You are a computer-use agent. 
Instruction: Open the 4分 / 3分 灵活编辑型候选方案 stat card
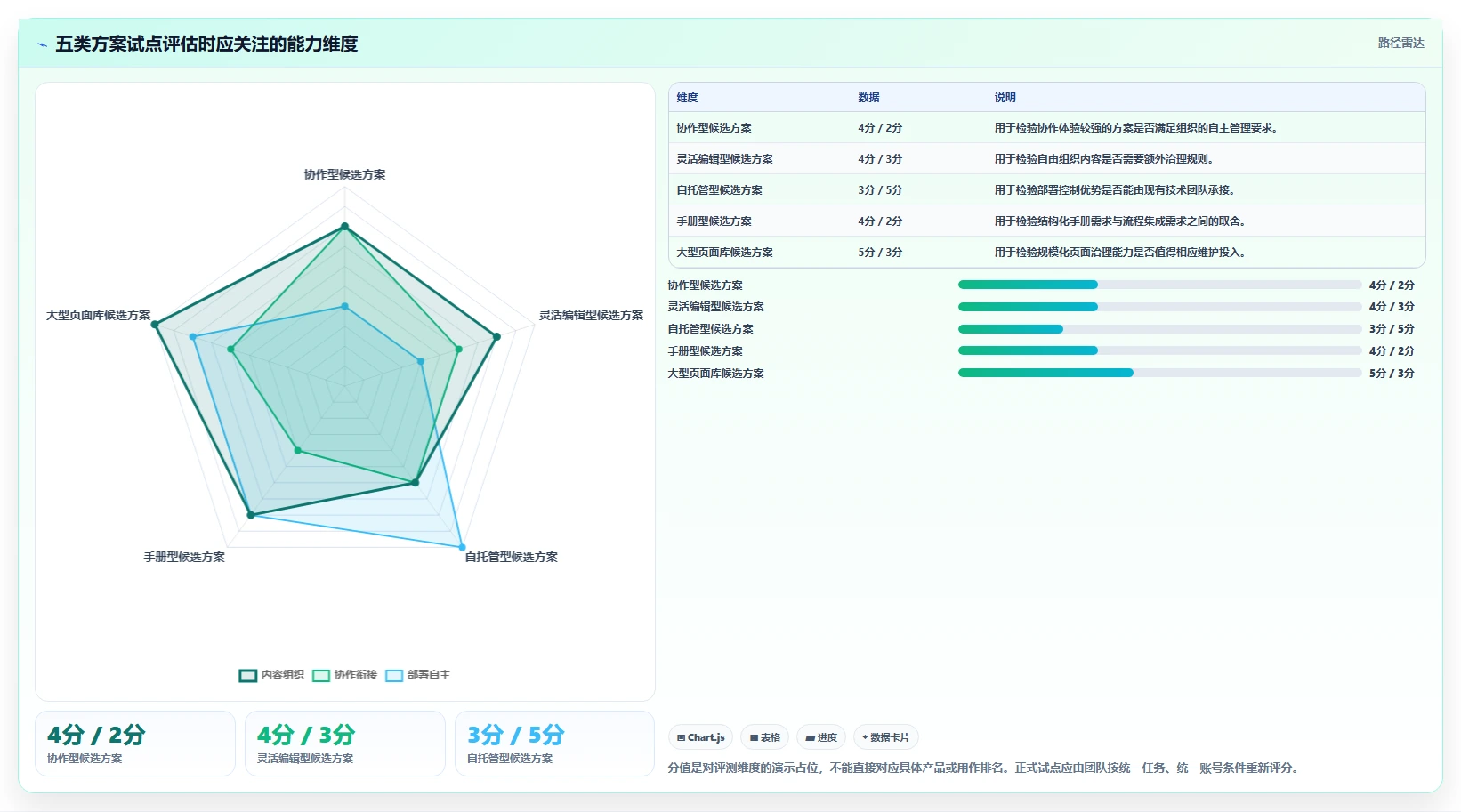pos(345,744)
